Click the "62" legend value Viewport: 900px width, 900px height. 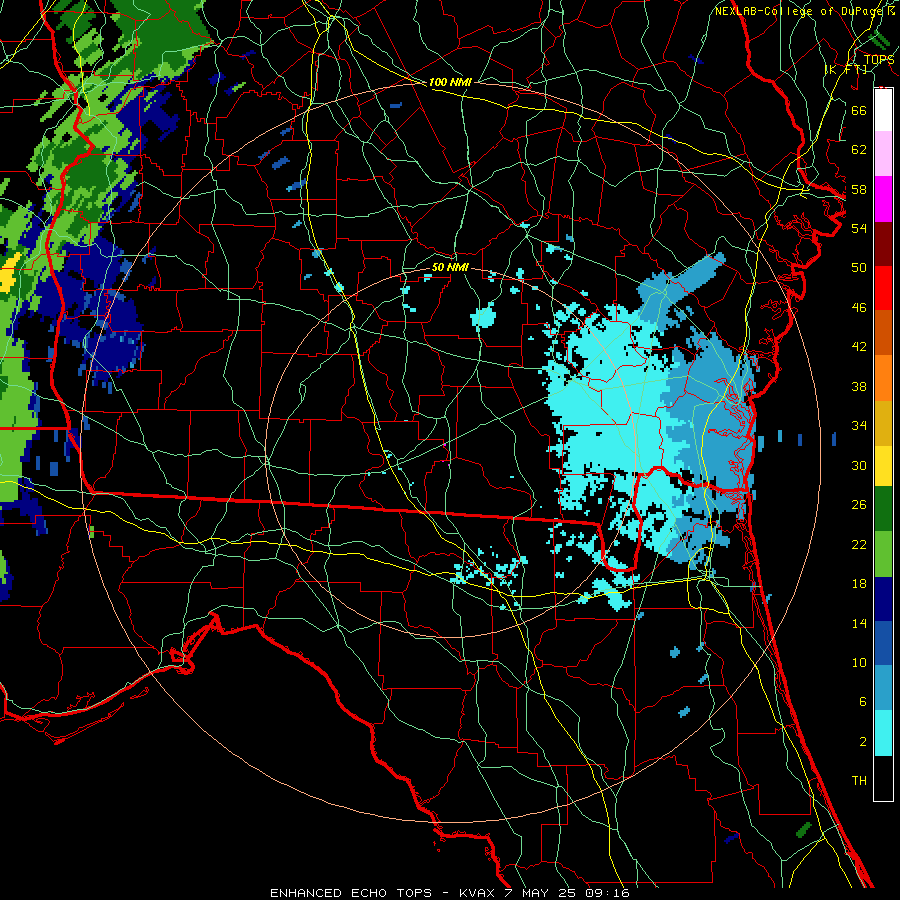point(859,150)
